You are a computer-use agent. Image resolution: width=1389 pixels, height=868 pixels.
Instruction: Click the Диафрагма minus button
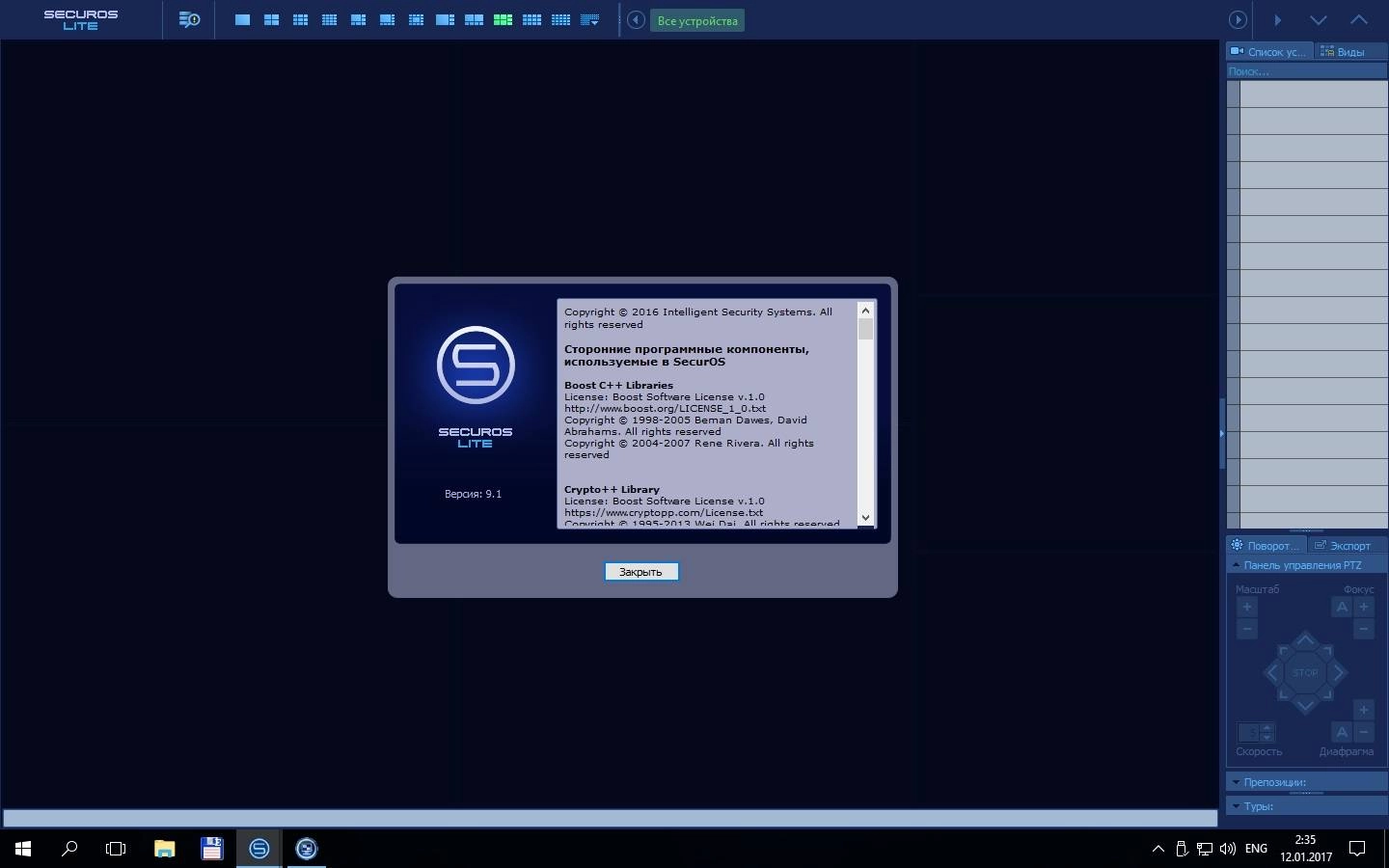point(1364,732)
